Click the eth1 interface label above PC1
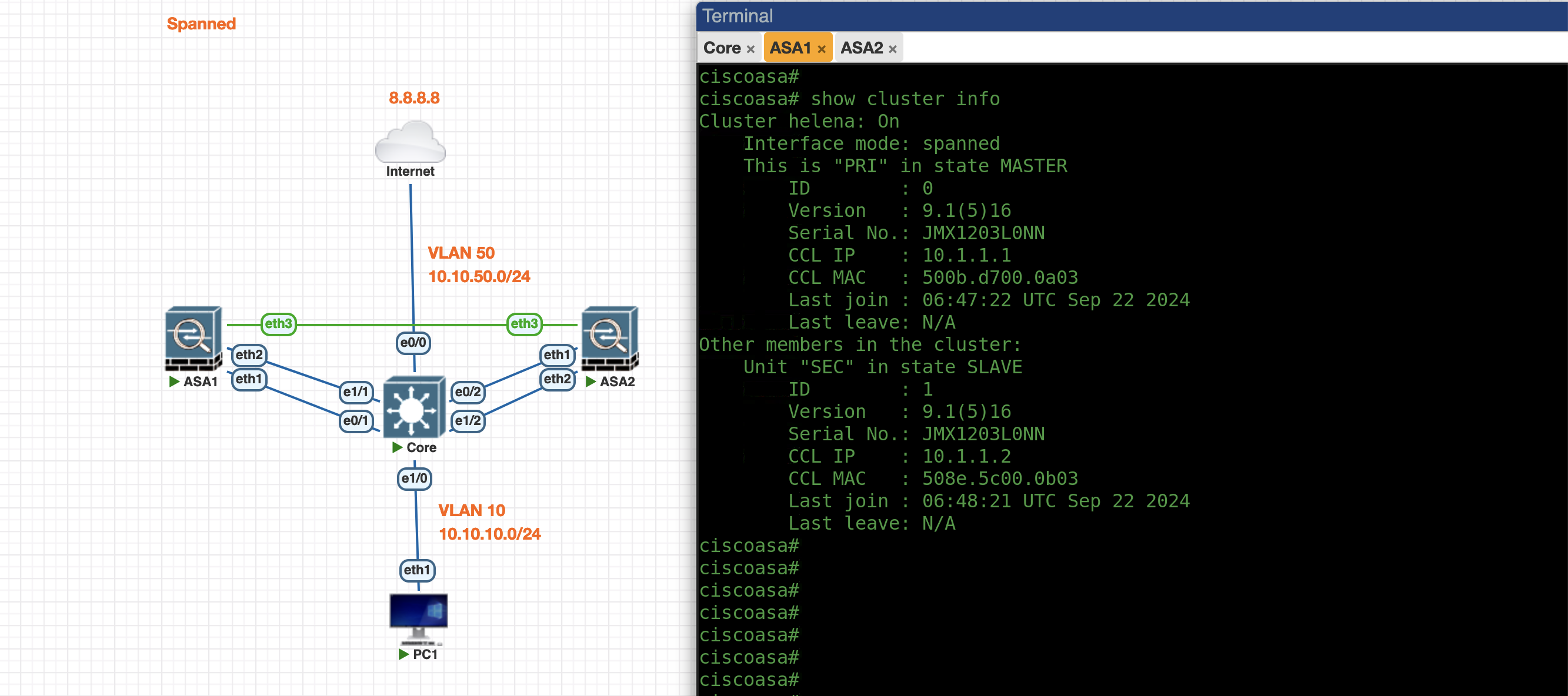Screen dimensions: 1568x696 417,570
